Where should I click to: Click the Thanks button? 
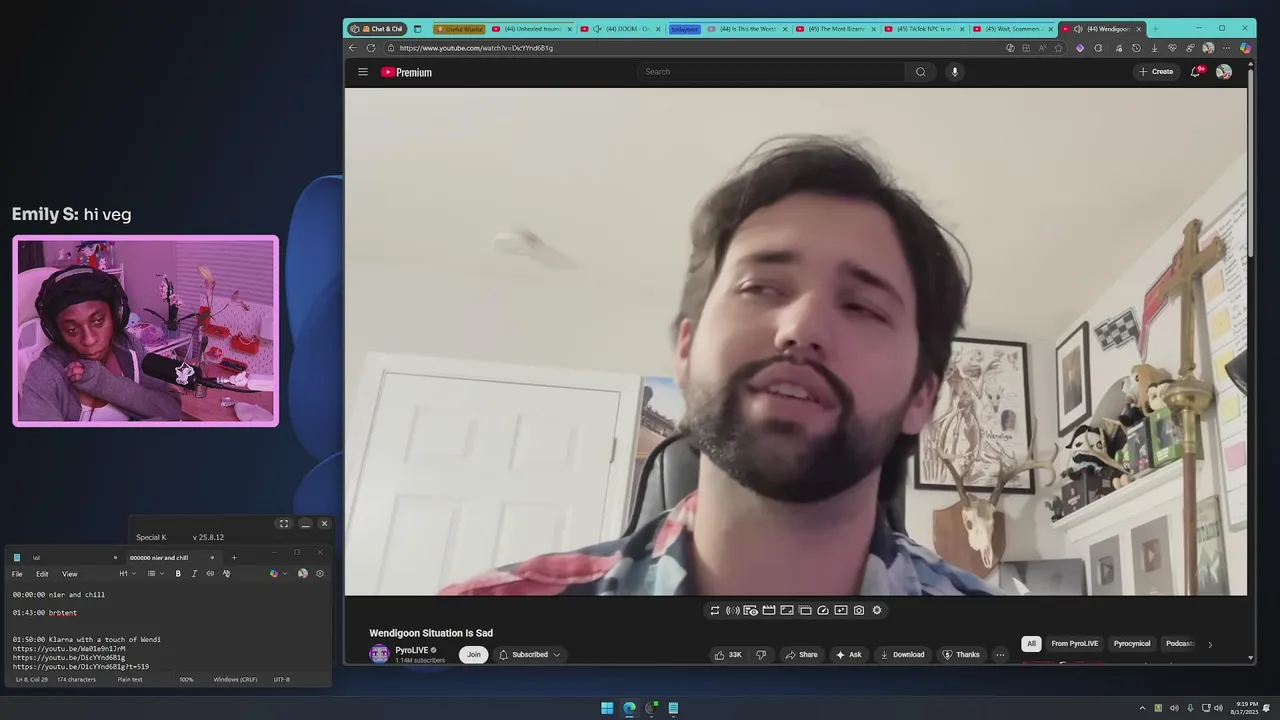(x=961, y=655)
